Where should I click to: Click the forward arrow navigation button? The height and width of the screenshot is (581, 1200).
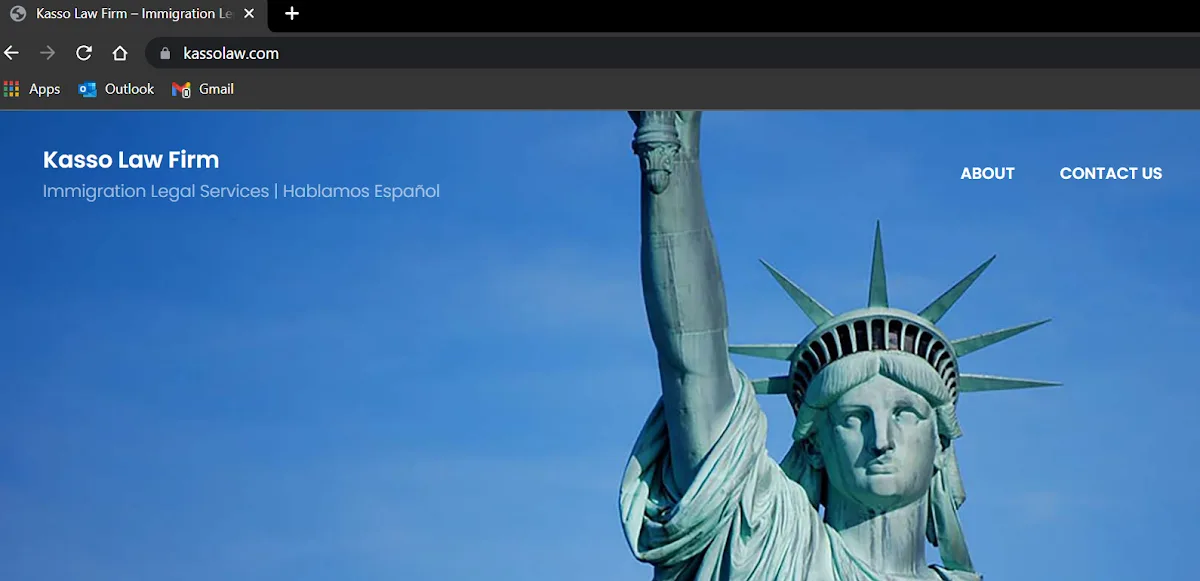[x=47, y=53]
